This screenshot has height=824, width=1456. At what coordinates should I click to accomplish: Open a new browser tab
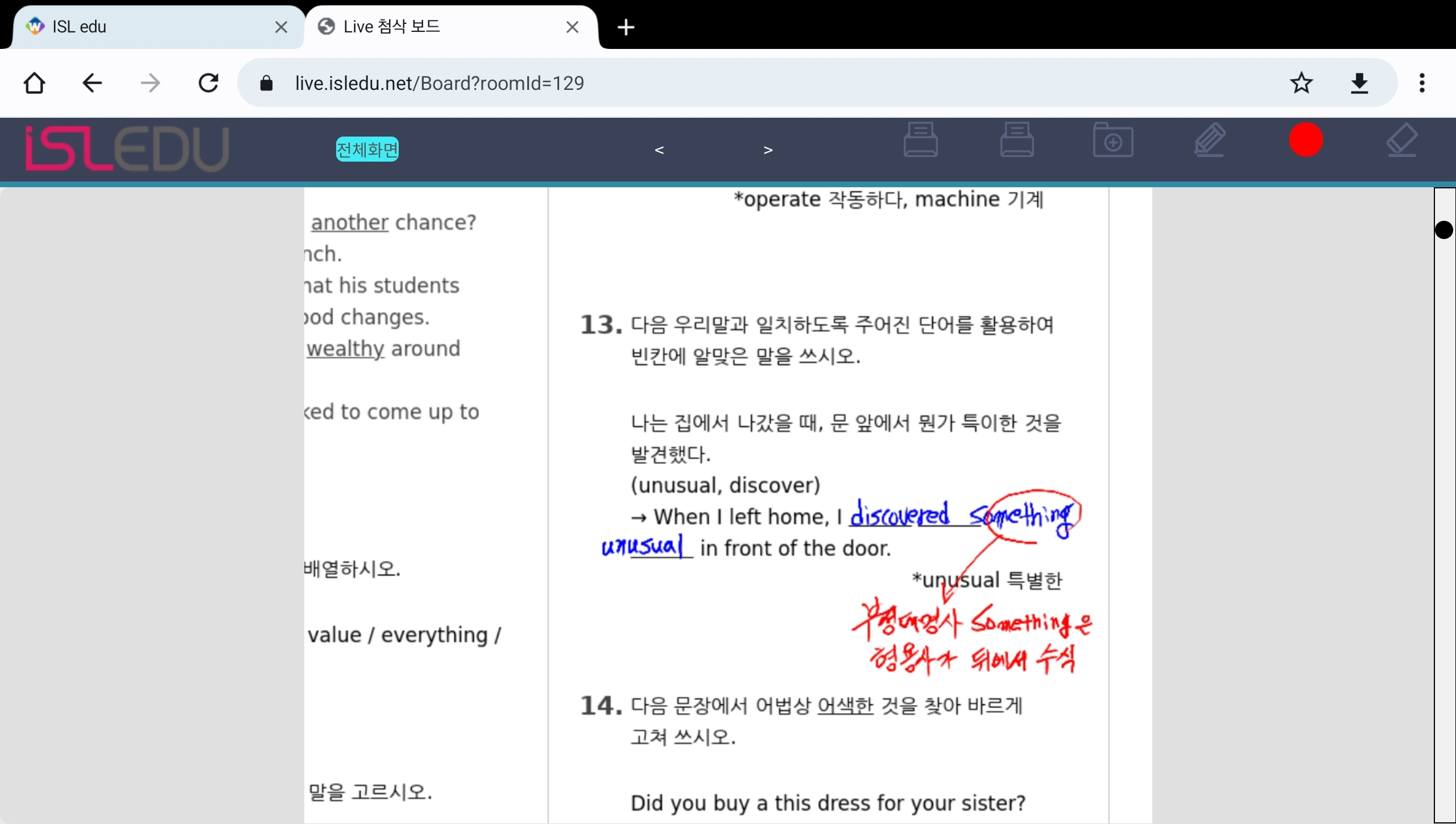coord(626,27)
